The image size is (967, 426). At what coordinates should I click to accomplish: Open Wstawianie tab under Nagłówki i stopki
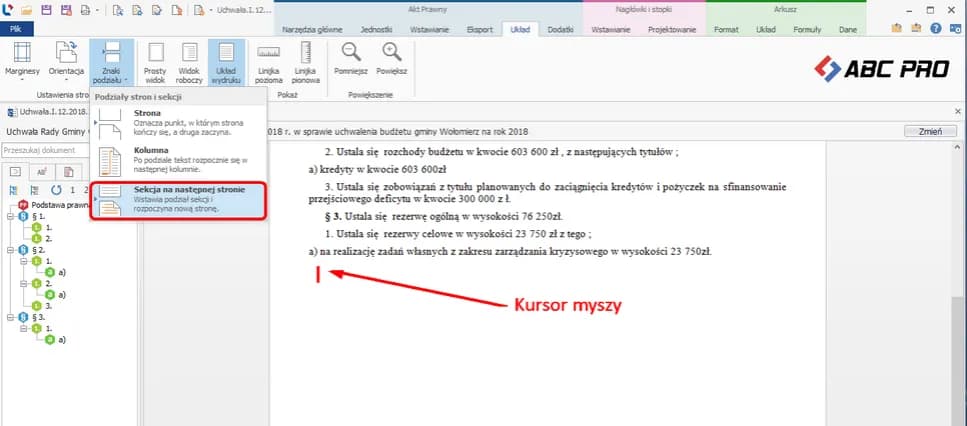(611, 30)
